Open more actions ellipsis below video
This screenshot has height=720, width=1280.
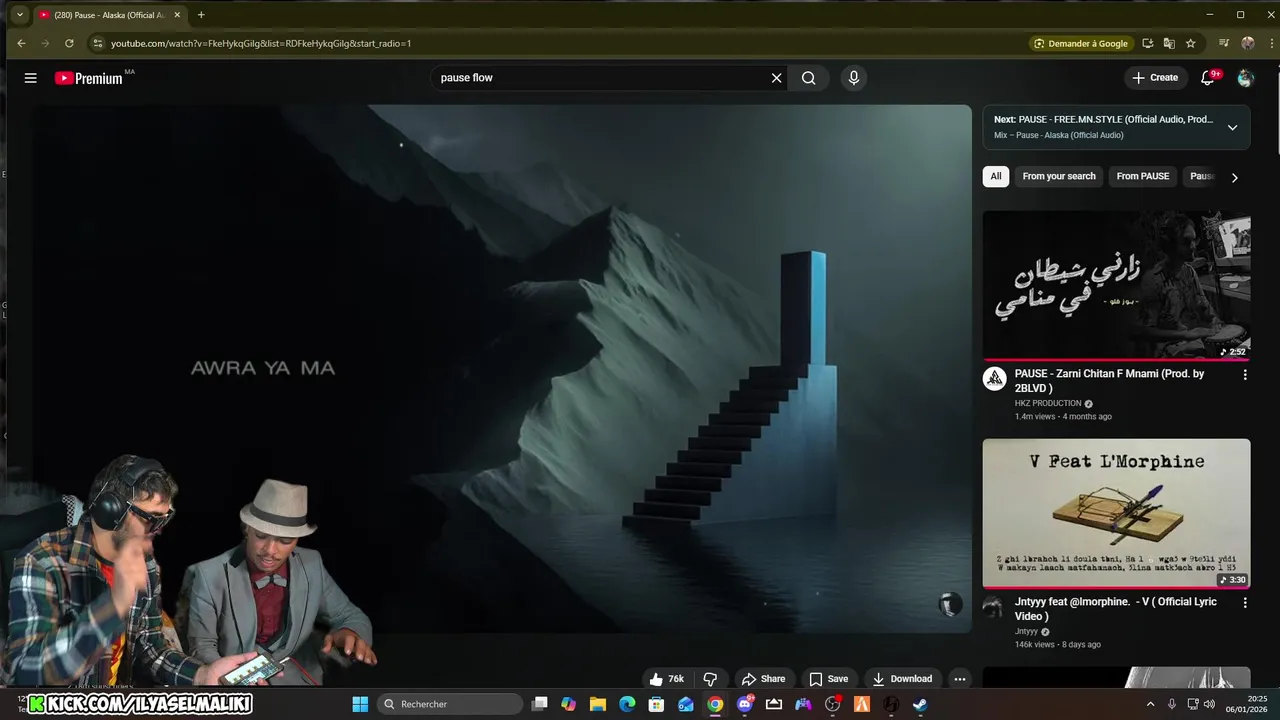point(959,679)
